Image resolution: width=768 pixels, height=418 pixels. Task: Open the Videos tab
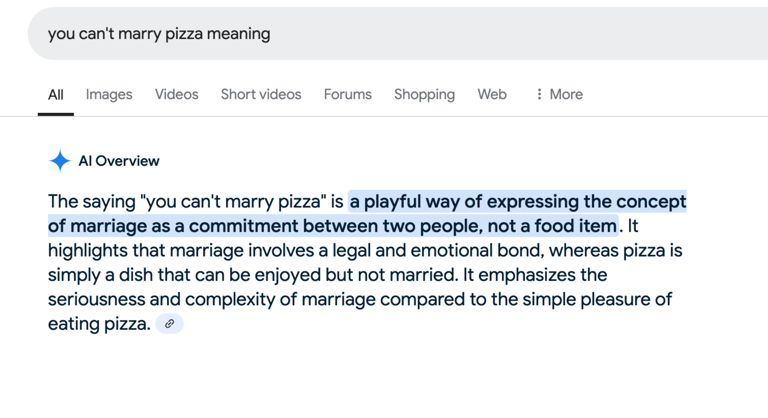coord(176,94)
